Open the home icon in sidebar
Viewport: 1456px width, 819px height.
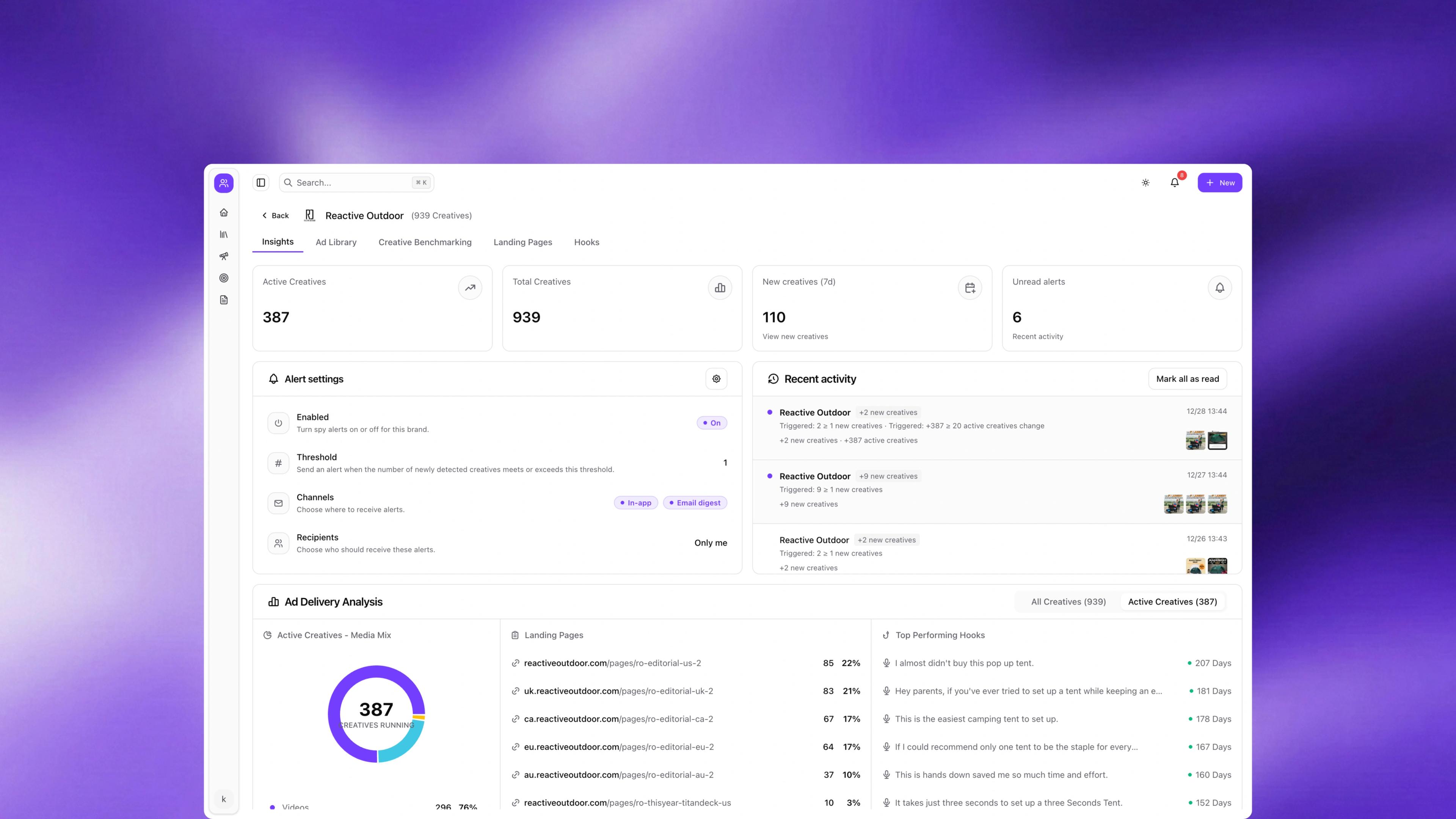(224, 212)
